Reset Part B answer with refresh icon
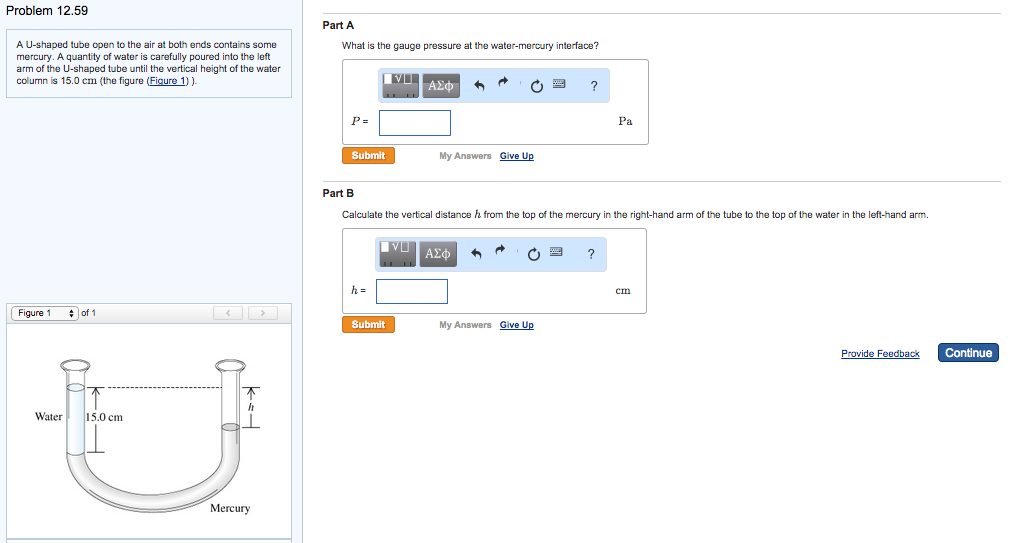The image size is (1012, 543). (534, 255)
